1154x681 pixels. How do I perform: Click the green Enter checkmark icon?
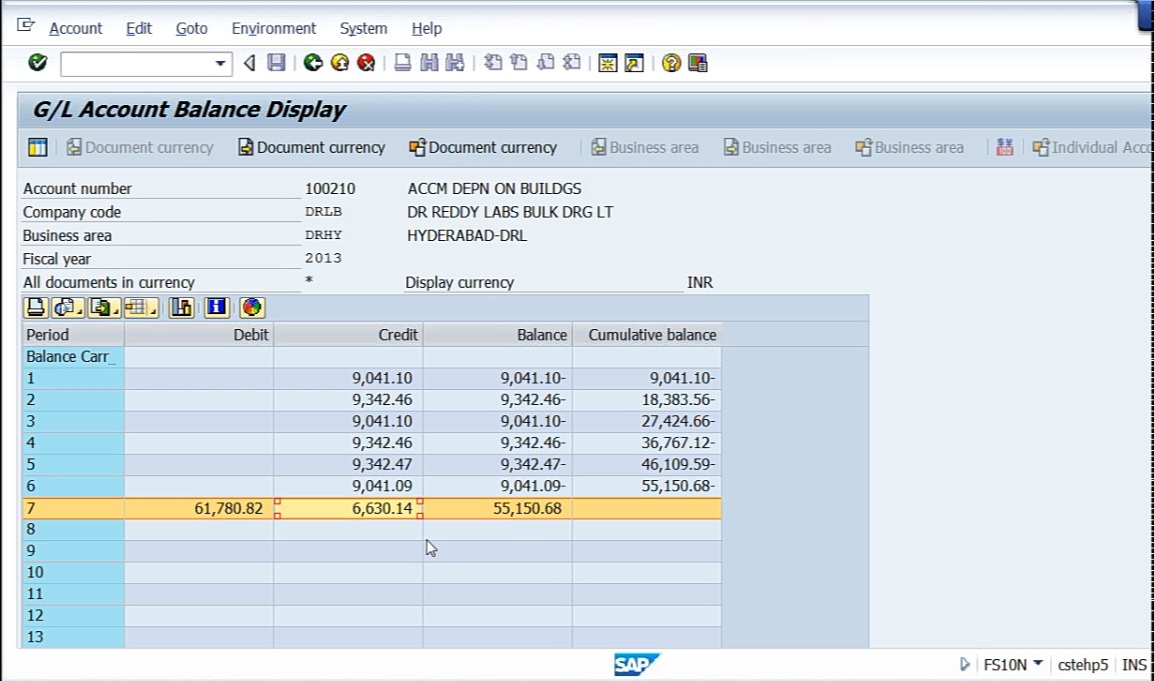[x=38, y=63]
